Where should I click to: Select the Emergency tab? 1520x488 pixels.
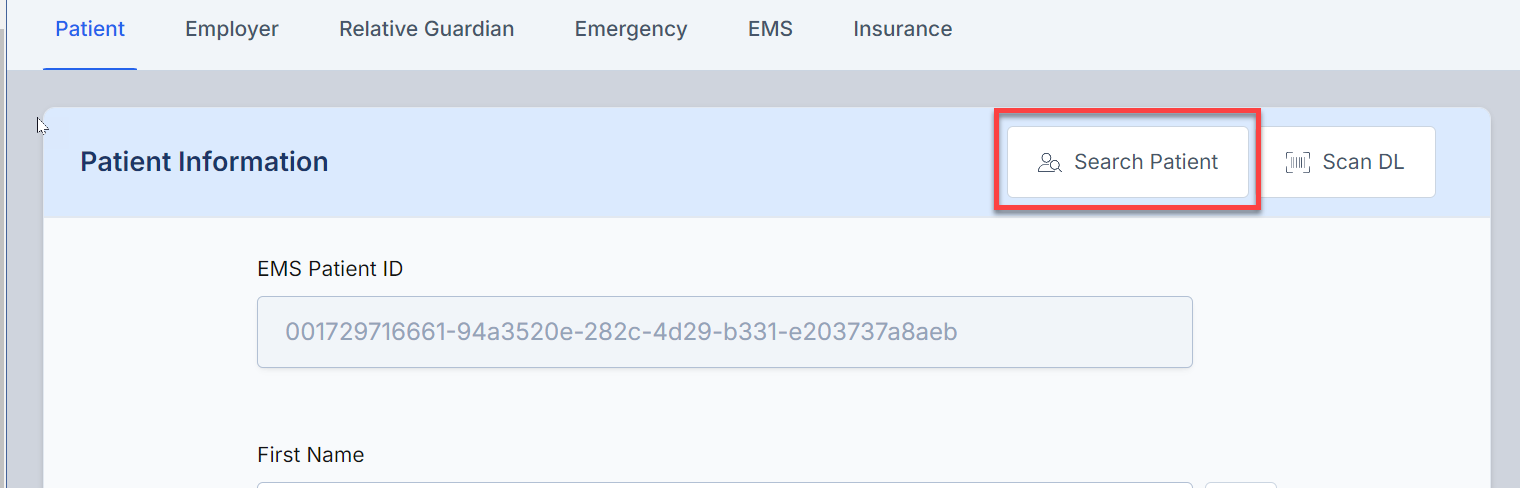click(x=631, y=29)
